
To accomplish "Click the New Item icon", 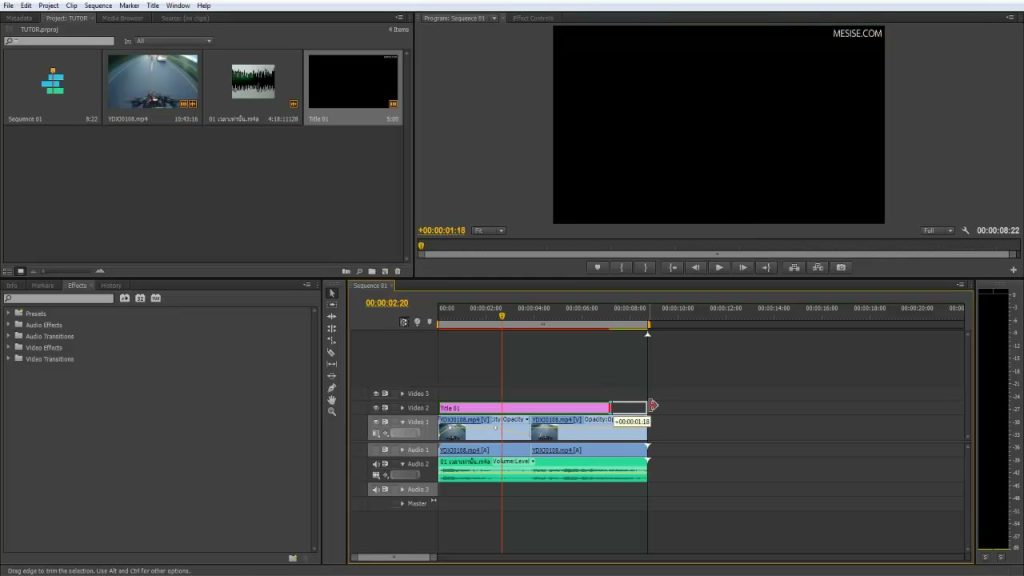I will [385, 271].
